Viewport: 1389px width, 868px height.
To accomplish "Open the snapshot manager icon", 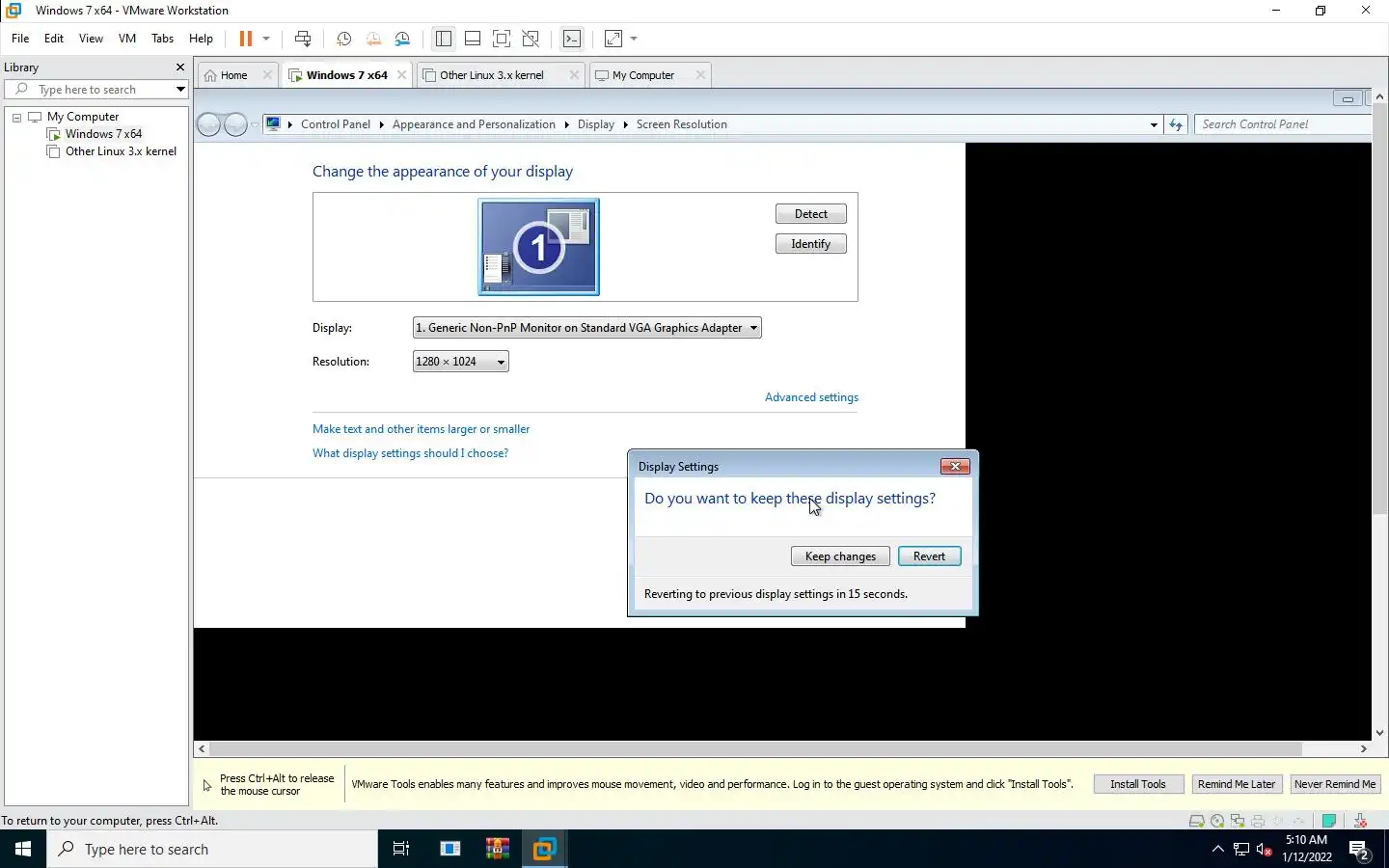I will coord(403,39).
